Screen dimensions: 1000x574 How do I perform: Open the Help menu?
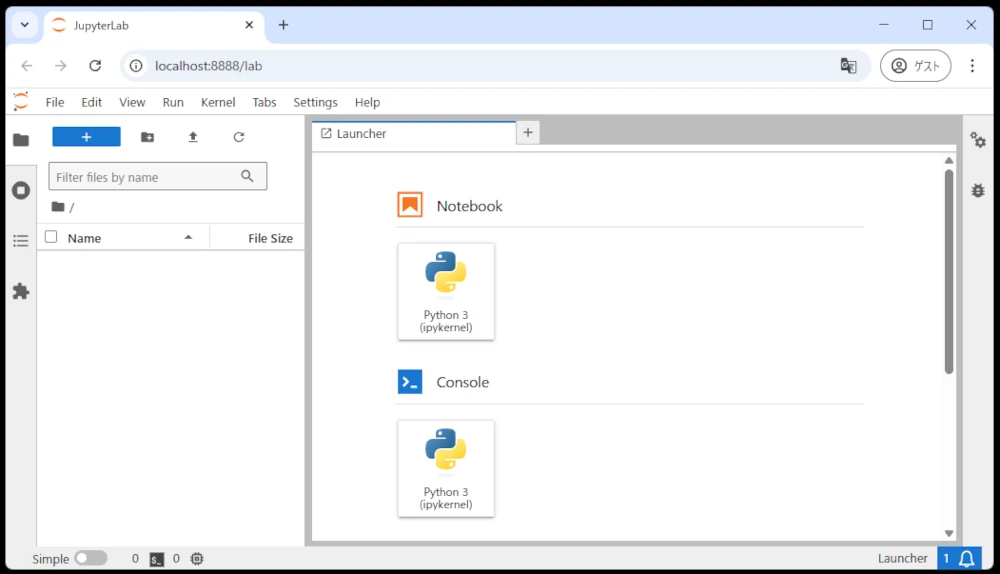pos(367,102)
